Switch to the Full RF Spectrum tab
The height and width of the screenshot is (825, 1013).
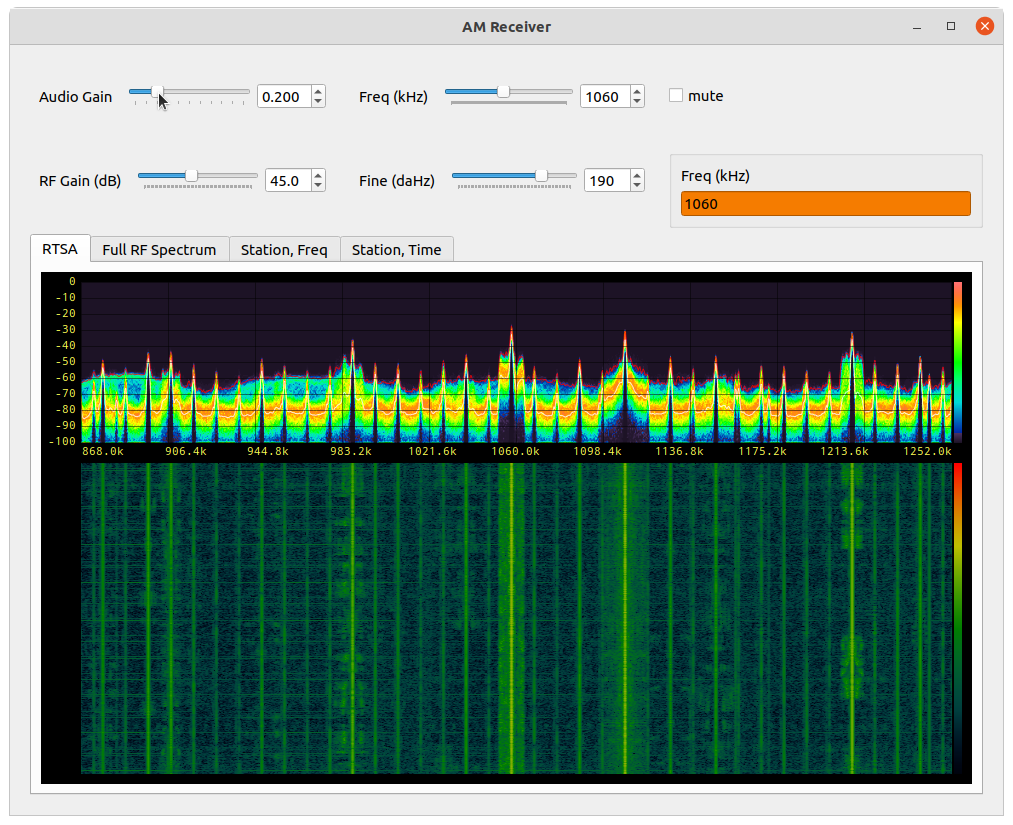click(159, 250)
